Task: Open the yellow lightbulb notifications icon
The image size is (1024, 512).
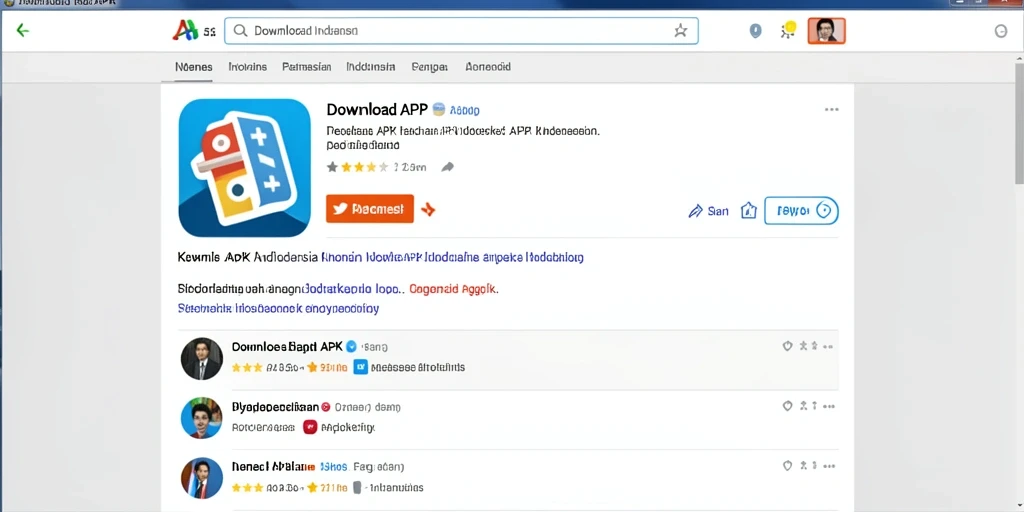Action: 789,29
